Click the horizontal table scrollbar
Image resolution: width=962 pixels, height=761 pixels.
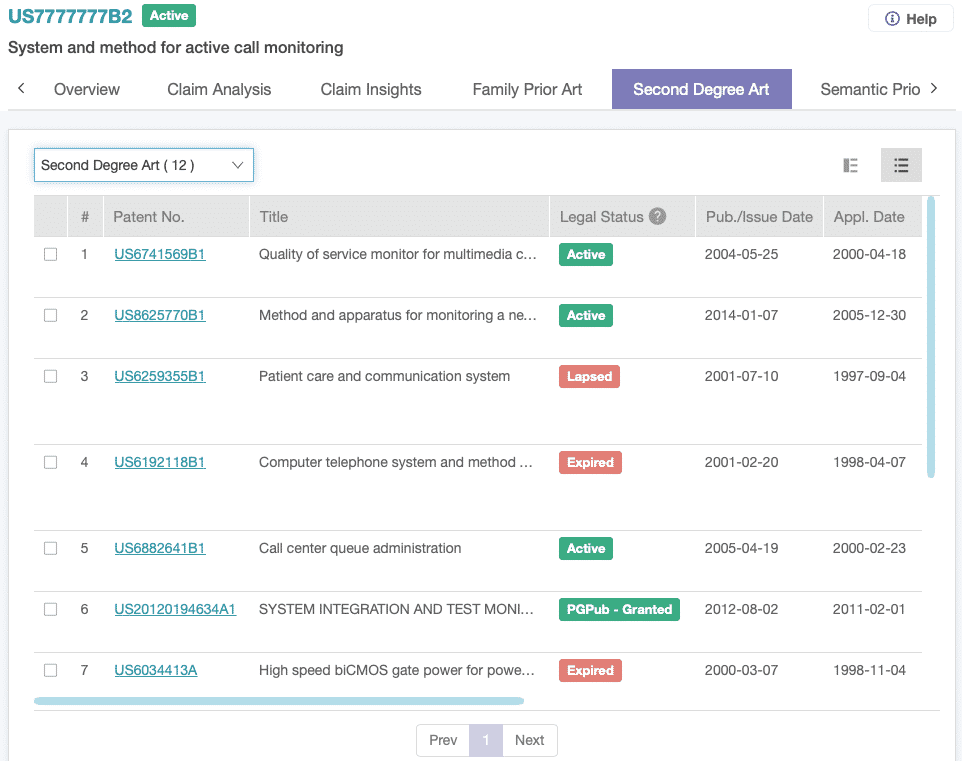279,701
